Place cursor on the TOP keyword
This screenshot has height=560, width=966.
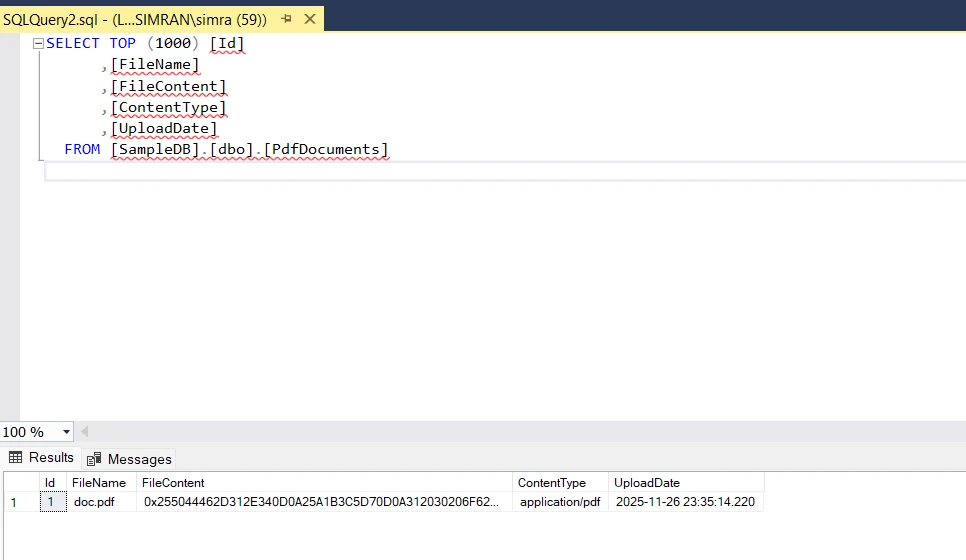(123, 43)
